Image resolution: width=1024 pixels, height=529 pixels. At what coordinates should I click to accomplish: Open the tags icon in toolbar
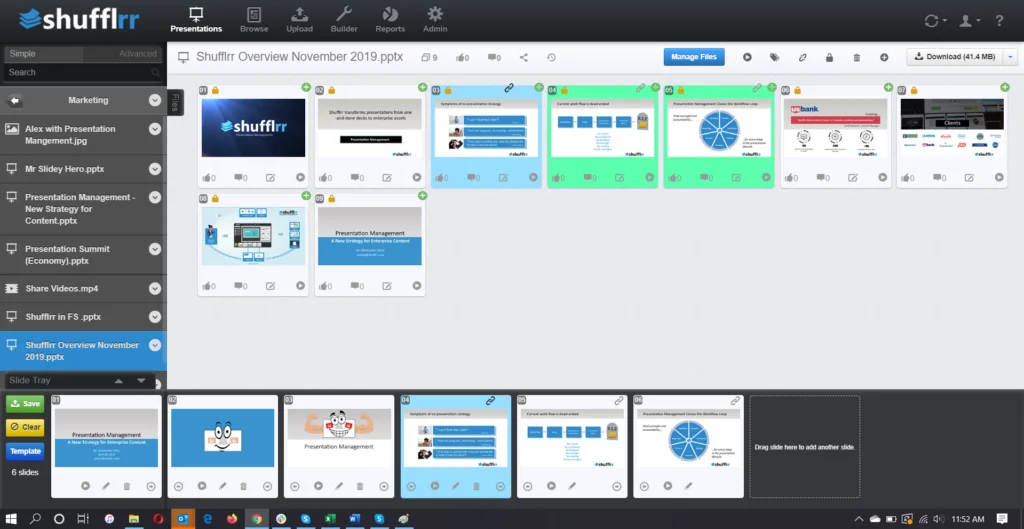tap(775, 57)
